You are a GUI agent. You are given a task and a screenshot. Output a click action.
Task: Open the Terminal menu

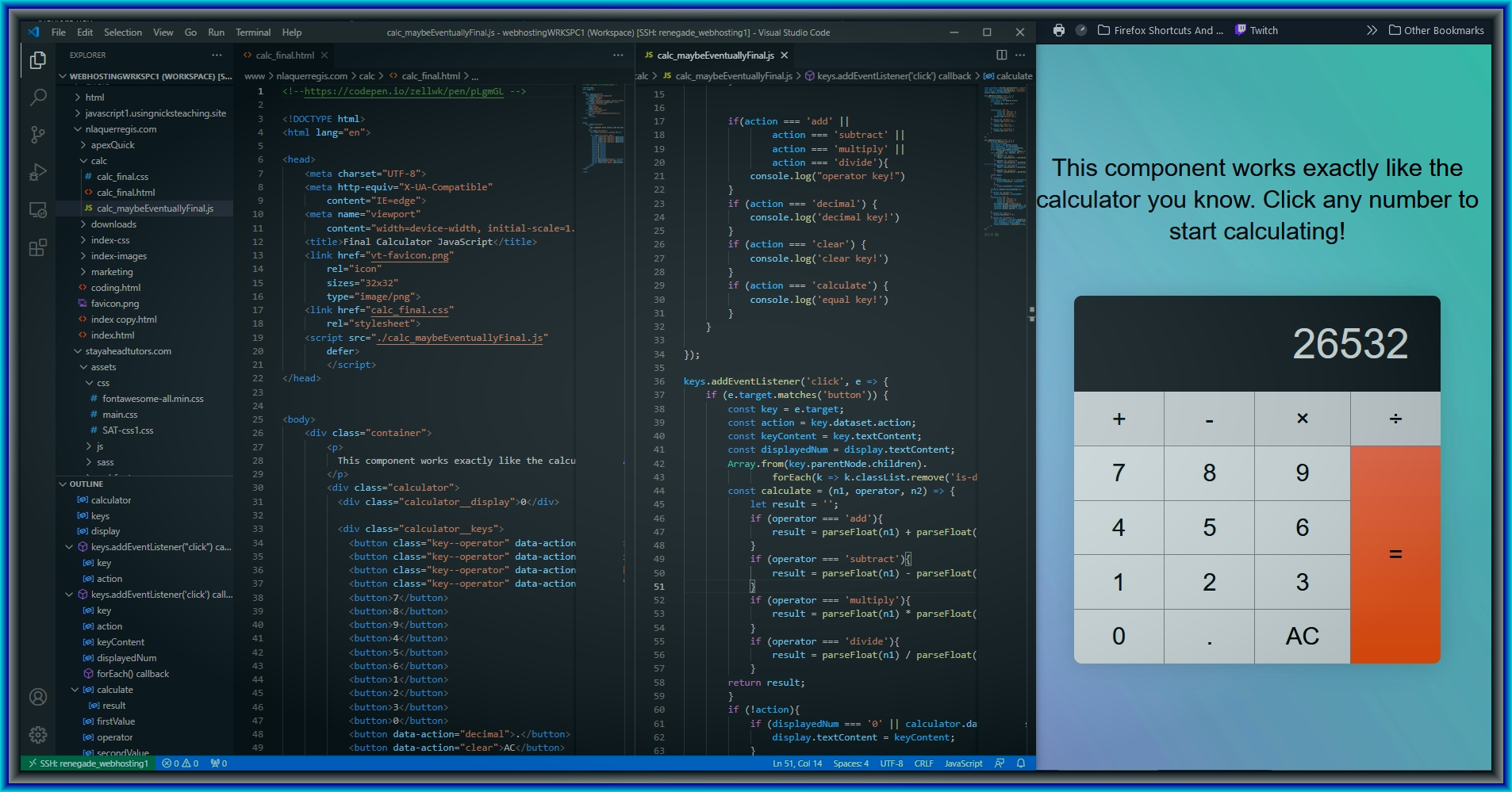[x=253, y=33]
